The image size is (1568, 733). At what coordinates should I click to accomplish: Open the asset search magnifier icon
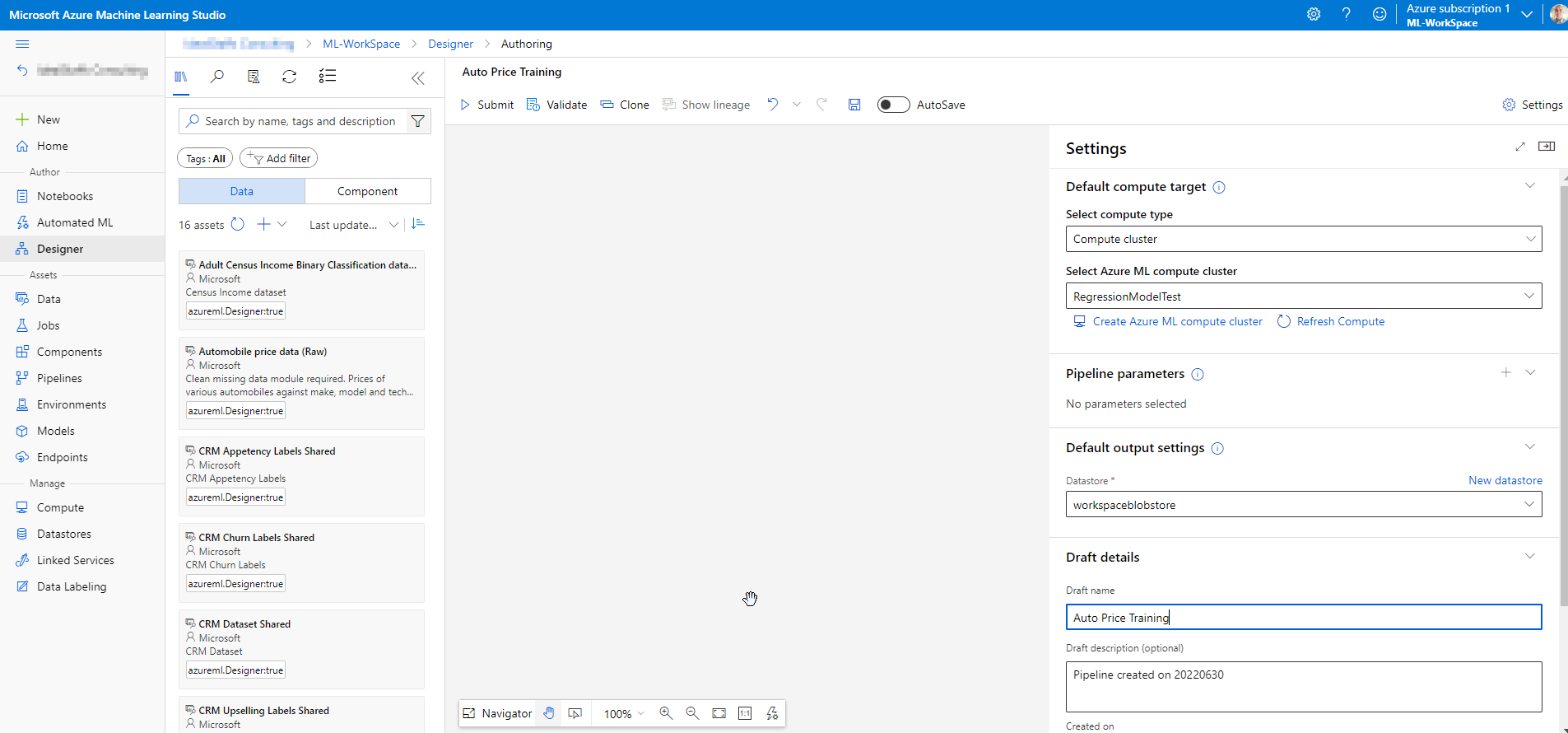point(217,77)
